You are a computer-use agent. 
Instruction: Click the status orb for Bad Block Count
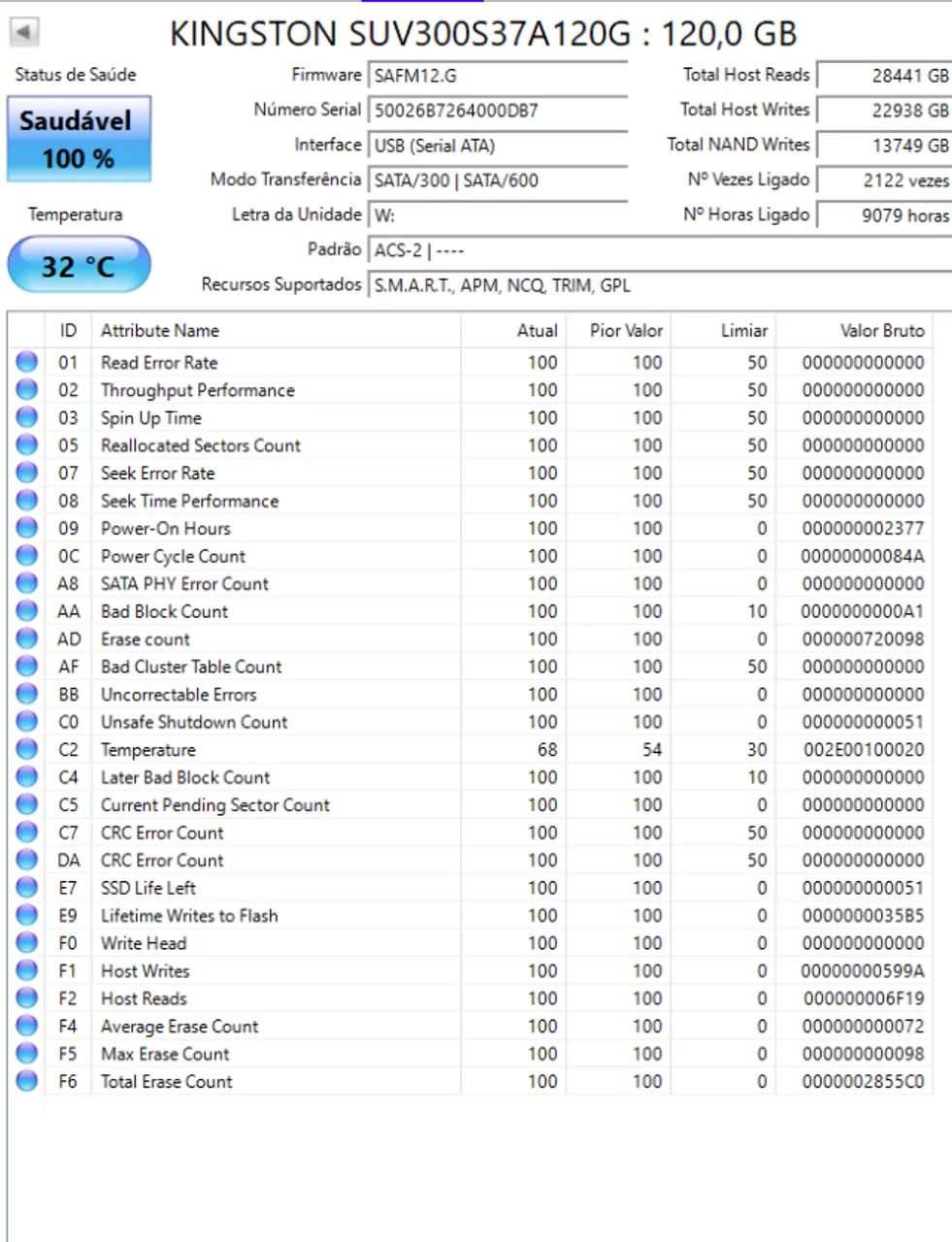(27, 611)
